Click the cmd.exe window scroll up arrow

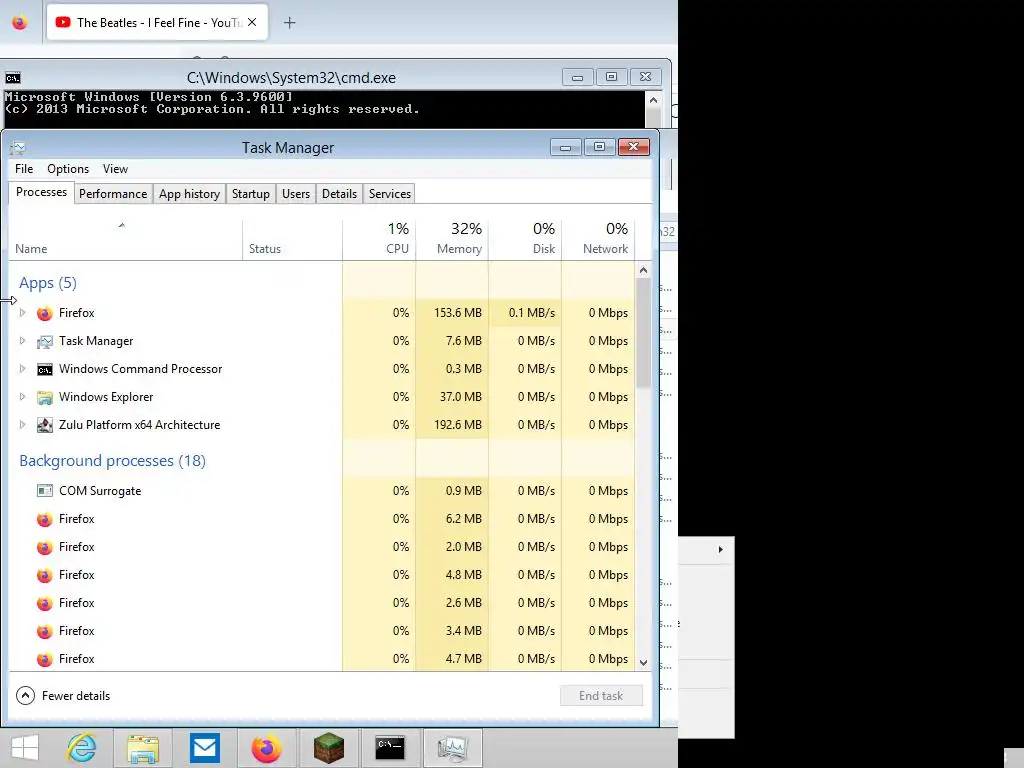(x=653, y=101)
